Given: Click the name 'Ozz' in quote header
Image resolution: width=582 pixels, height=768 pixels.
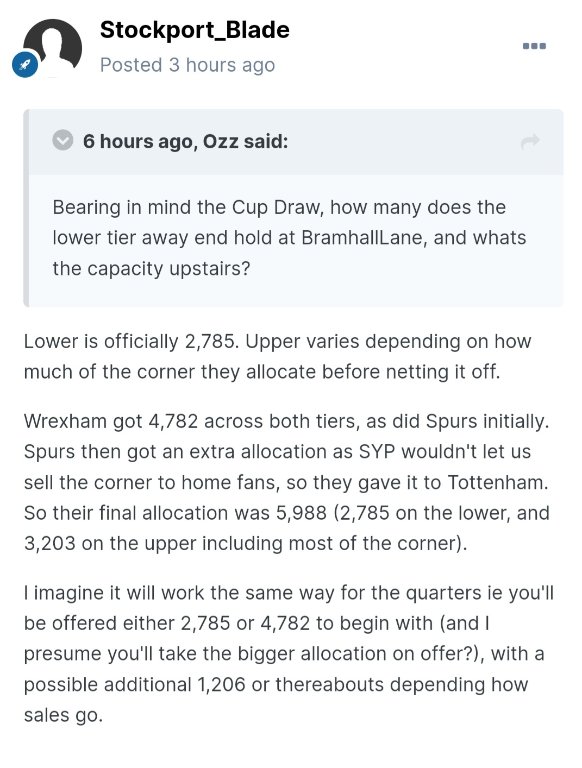Looking at the screenshot, I should [220, 141].
